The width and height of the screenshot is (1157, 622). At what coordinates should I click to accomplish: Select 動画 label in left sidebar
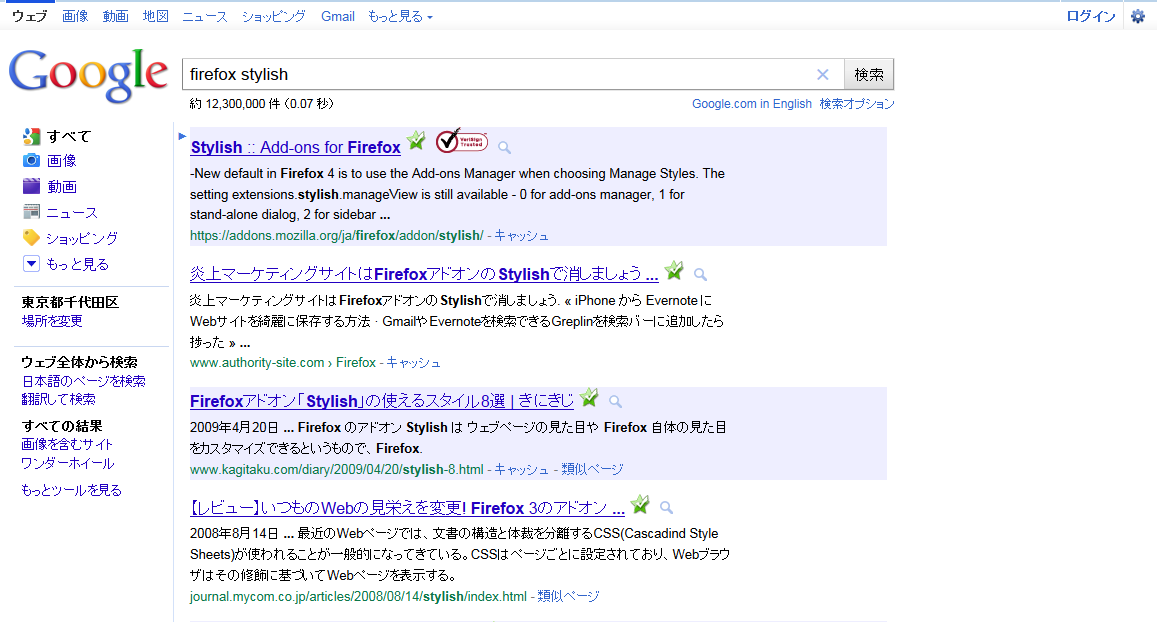[61, 187]
